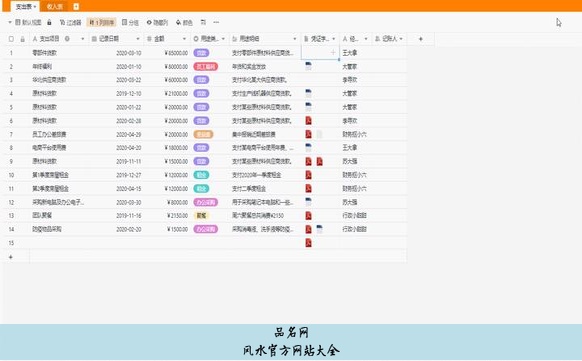Open the 颜色 row color tool

(x=184, y=23)
